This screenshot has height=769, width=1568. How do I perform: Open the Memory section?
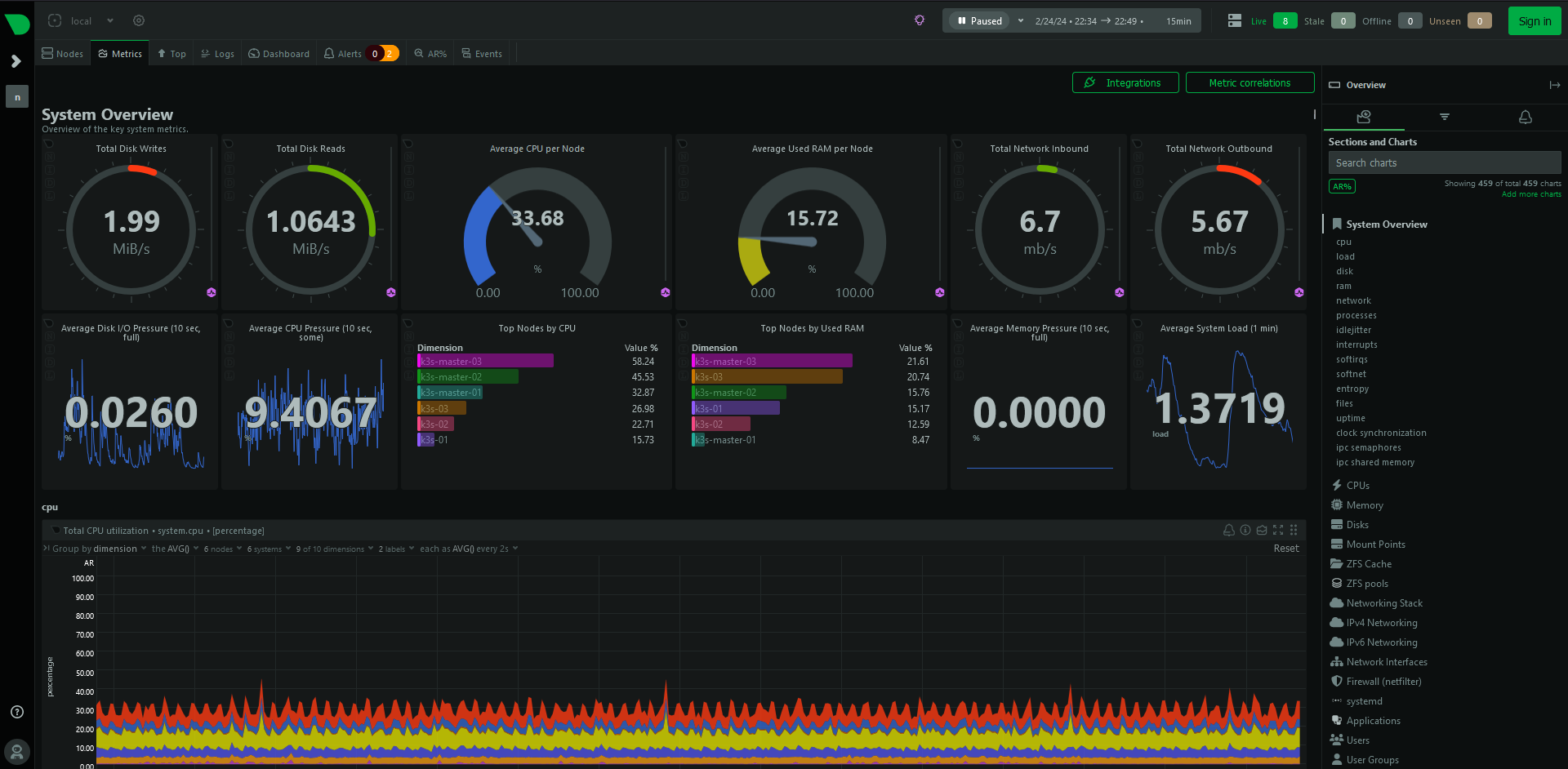coord(1364,505)
